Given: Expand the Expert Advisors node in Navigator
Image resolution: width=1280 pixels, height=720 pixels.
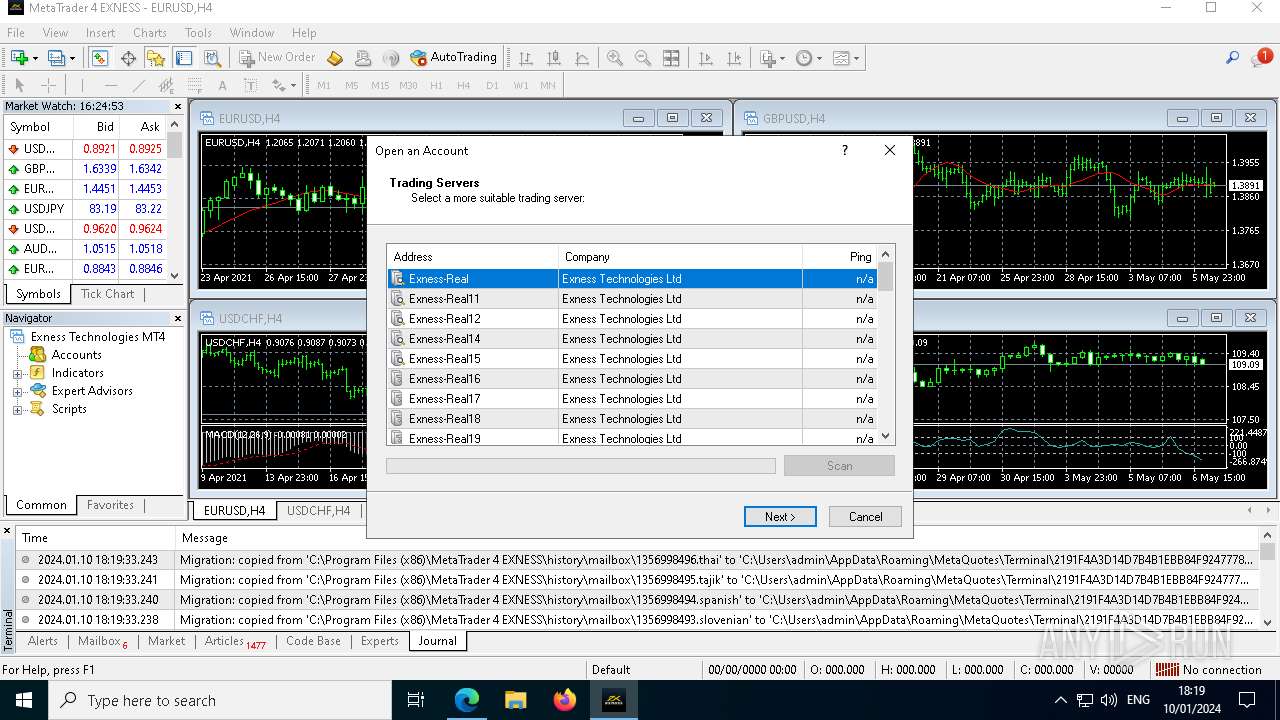Looking at the screenshot, I should click(17, 391).
